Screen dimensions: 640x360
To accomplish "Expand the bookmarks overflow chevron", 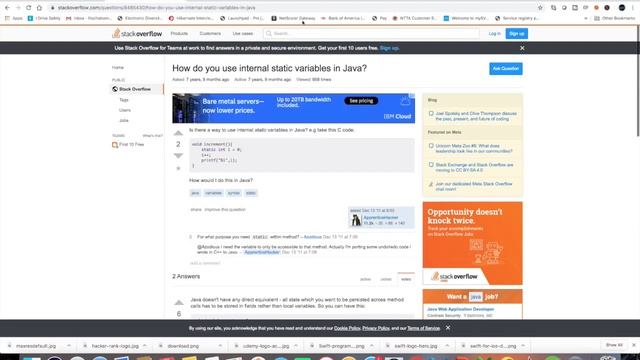I will [x=586, y=18].
